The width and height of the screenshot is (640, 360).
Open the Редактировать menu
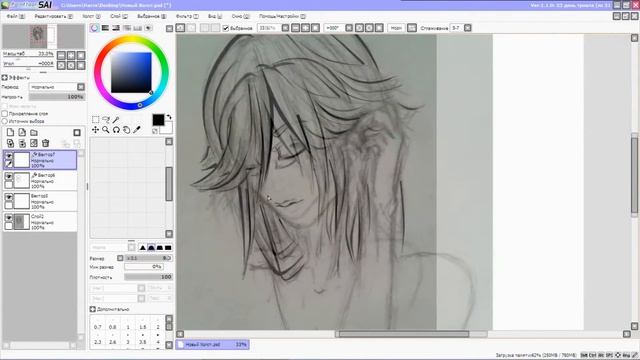coord(53,16)
